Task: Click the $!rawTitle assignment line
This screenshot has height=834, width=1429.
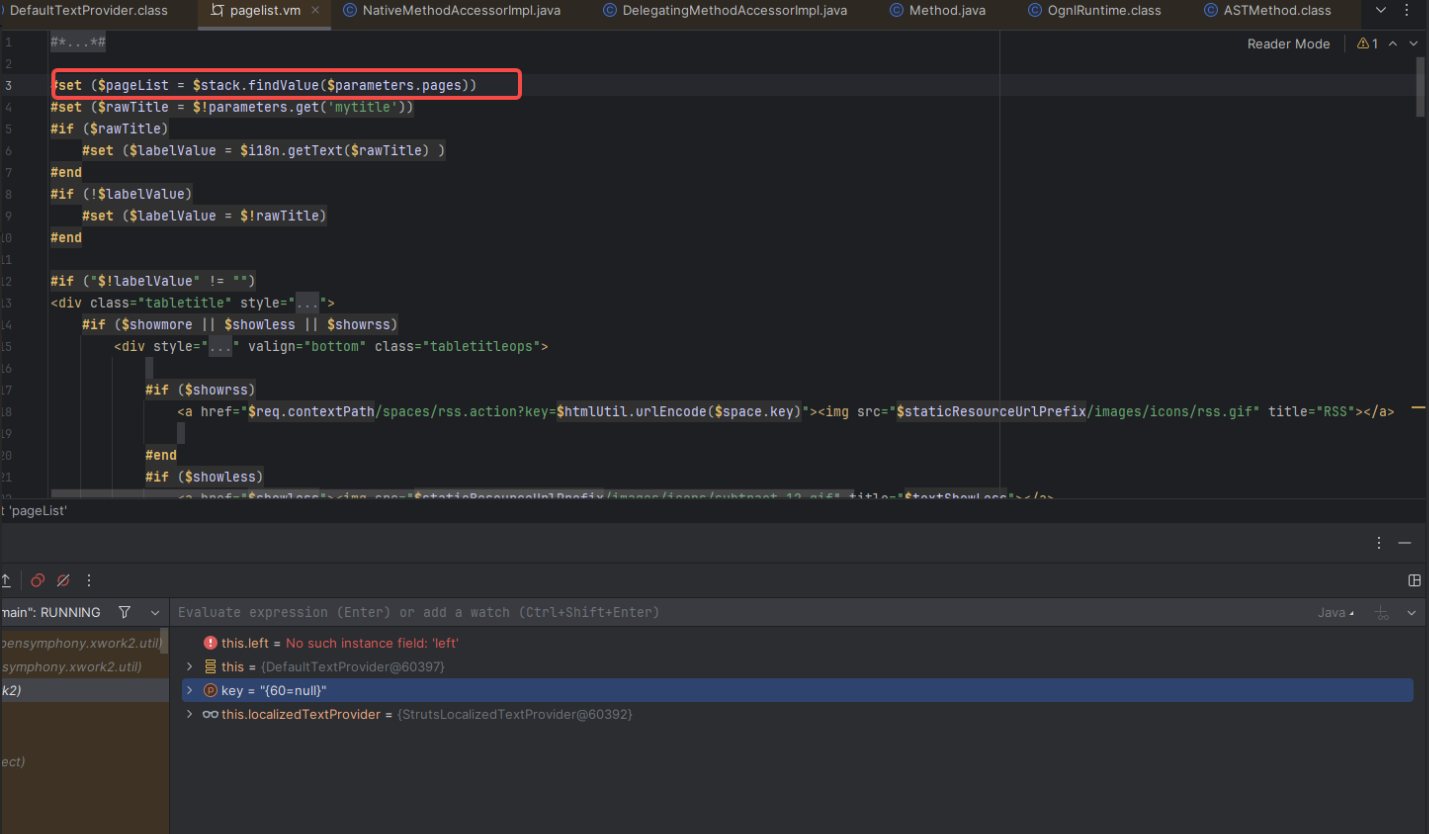Action: pyautogui.click(x=204, y=216)
